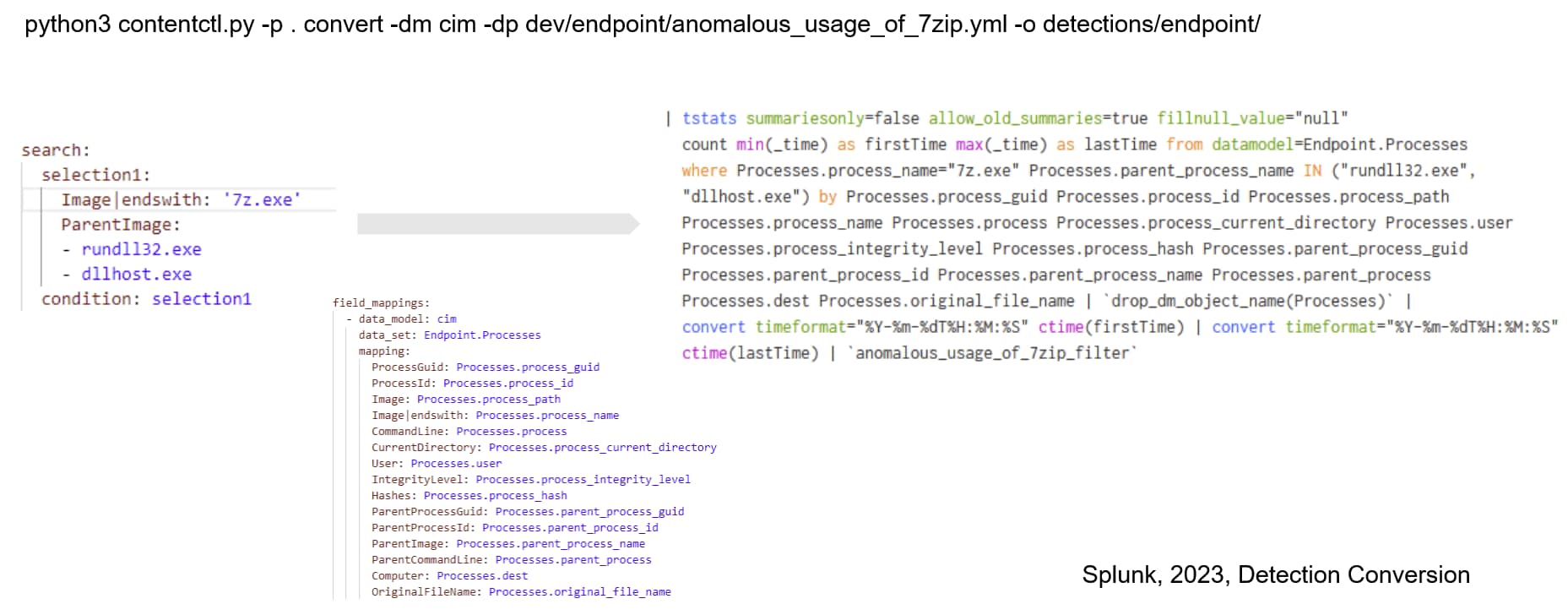This screenshot has width=1568, height=615.
Task: Click the 'ParentCommandLine' mapping line
Action: (512, 560)
